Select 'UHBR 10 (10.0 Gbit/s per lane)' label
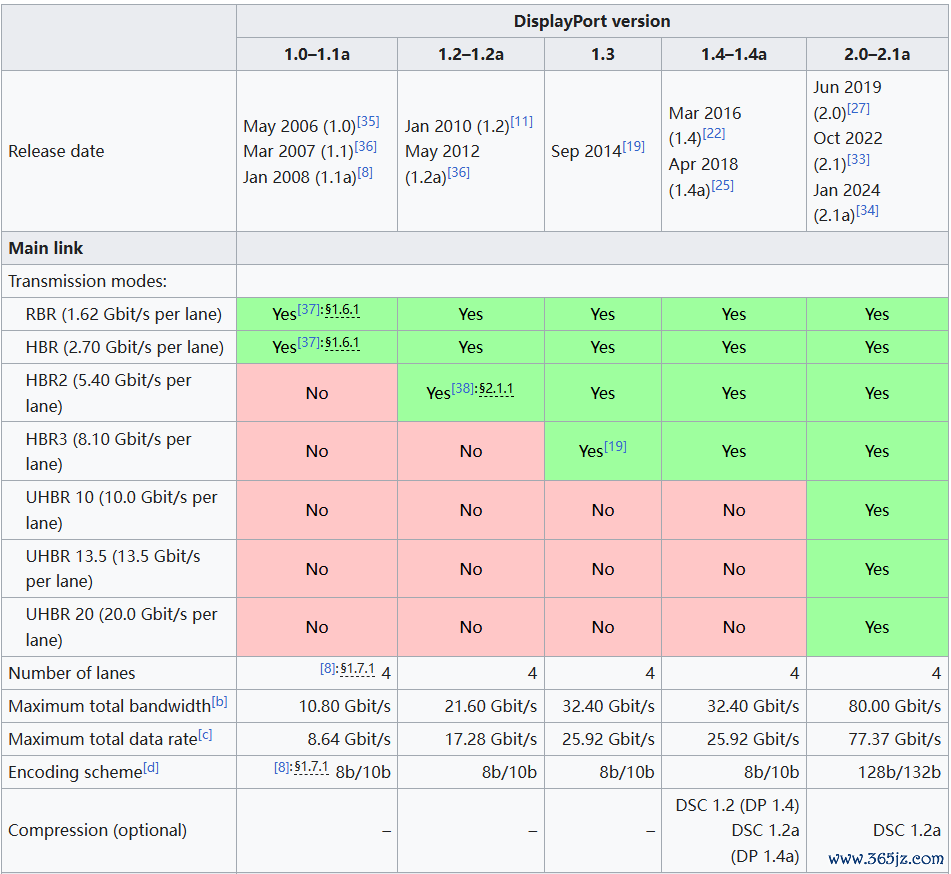This screenshot has width=951, height=874. tap(121, 510)
